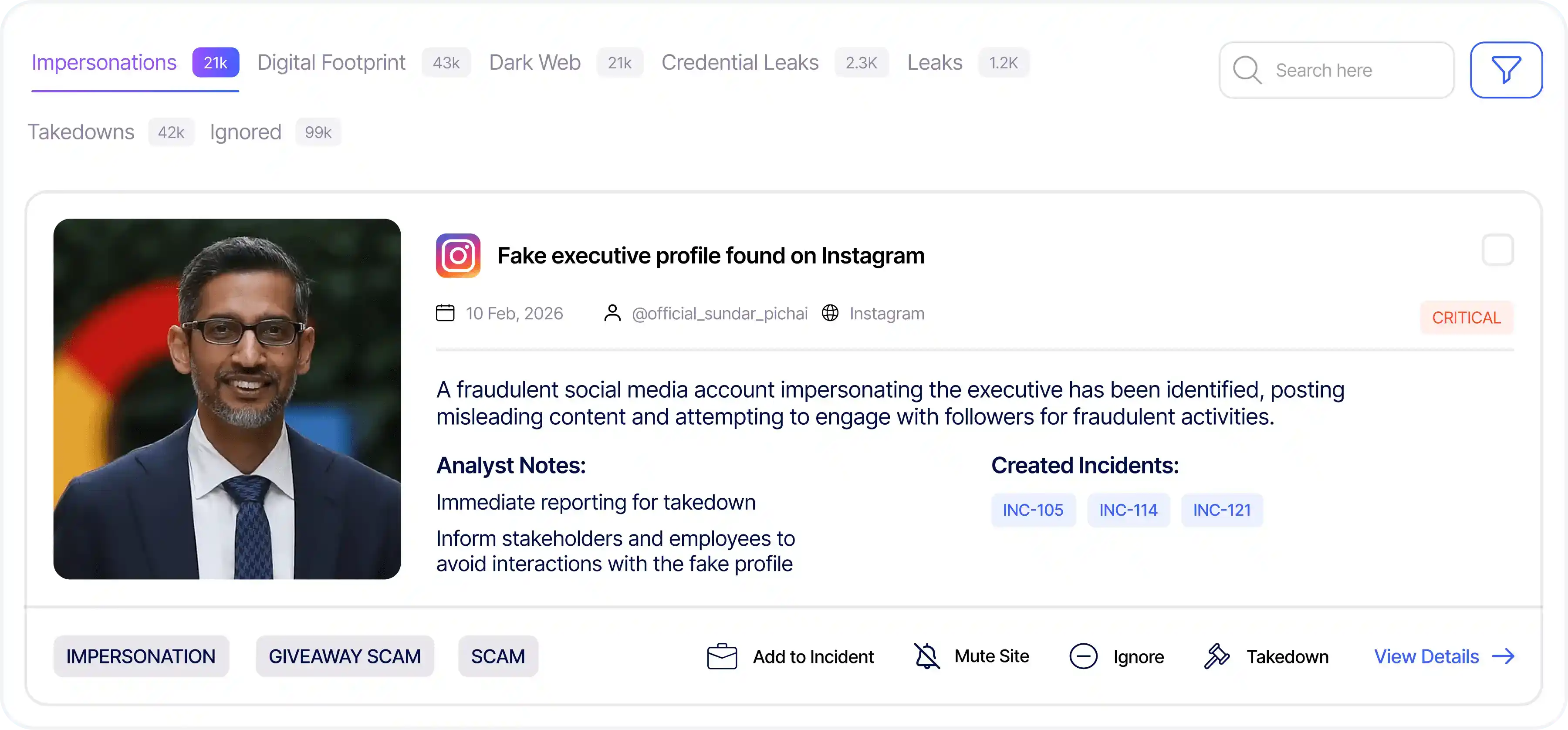Click the calendar icon beside the date
This screenshot has height=730, width=1568.
(x=444, y=312)
